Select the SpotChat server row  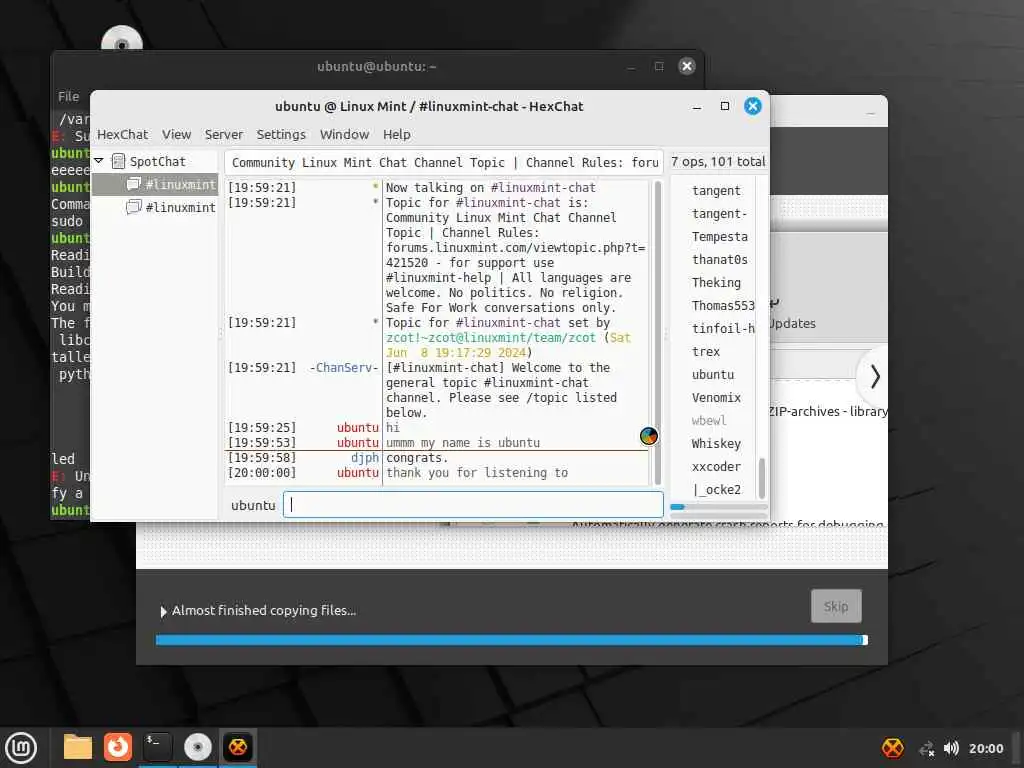155,161
